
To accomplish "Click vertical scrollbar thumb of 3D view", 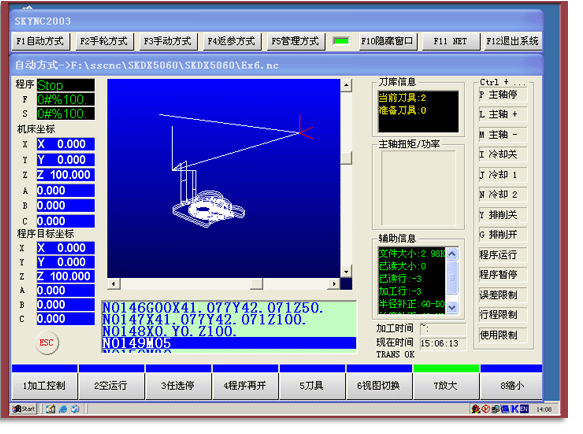I will [x=346, y=158].
